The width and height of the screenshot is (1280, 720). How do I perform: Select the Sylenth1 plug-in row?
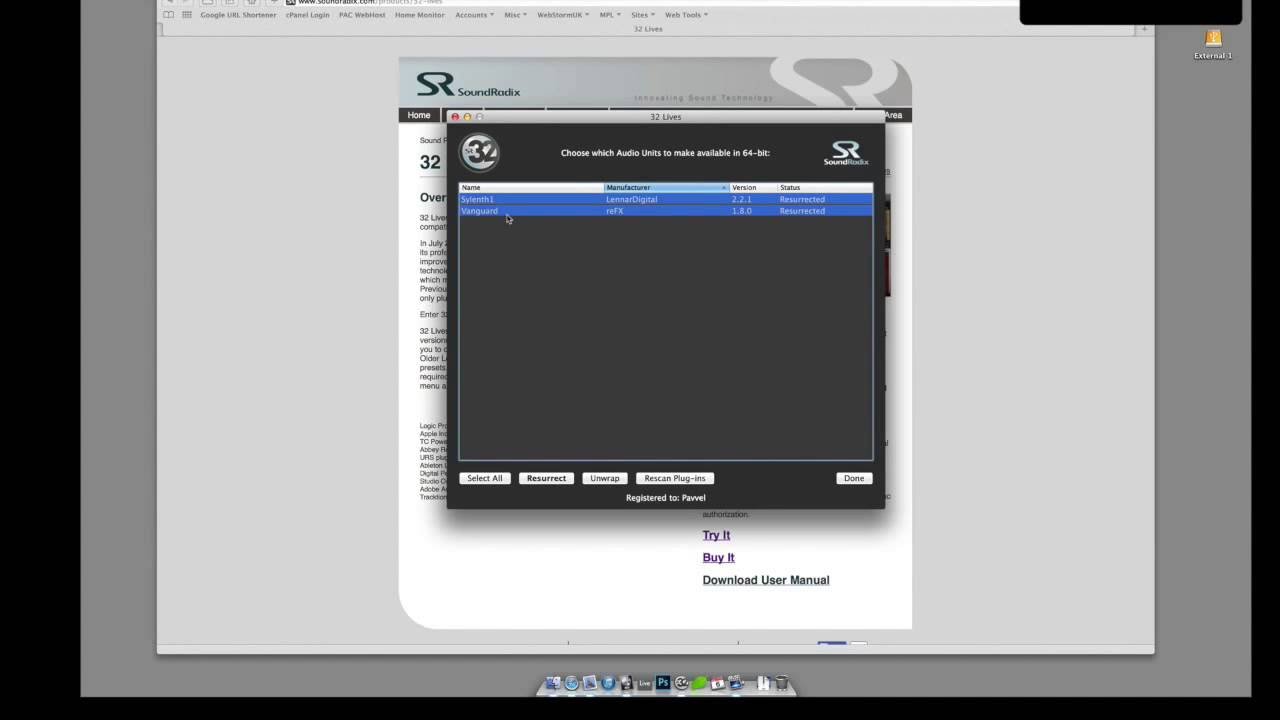click(666, 199)
